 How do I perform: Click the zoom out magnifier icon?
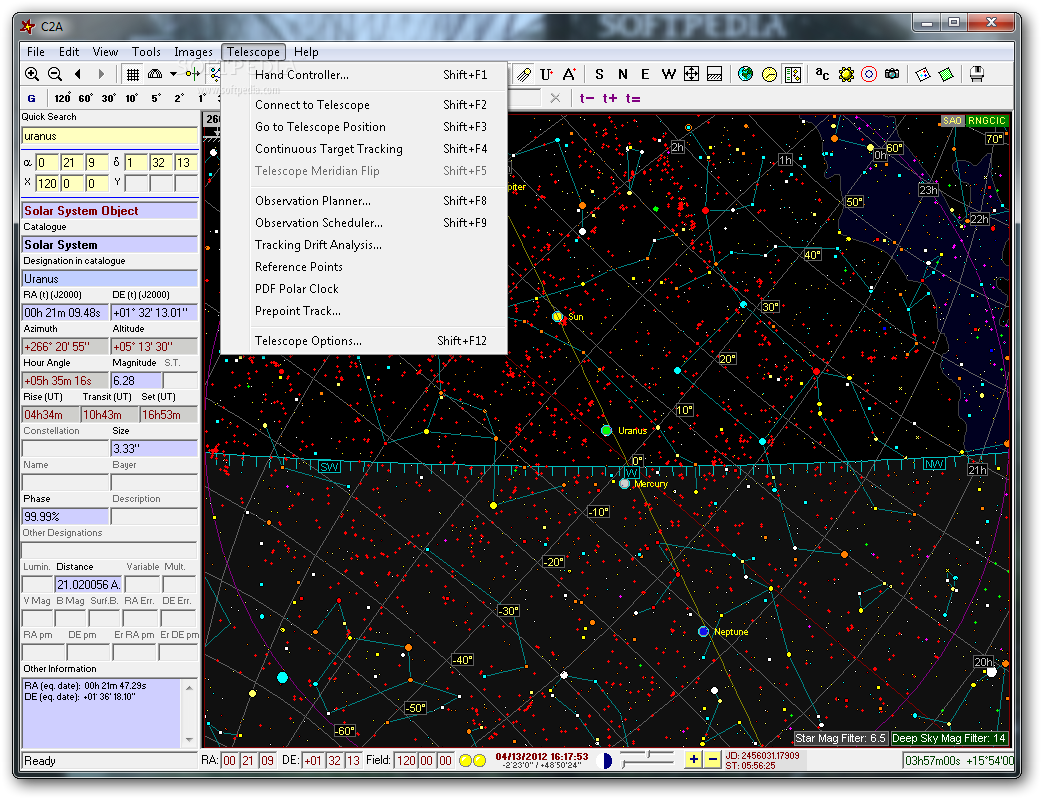[54, 74]
